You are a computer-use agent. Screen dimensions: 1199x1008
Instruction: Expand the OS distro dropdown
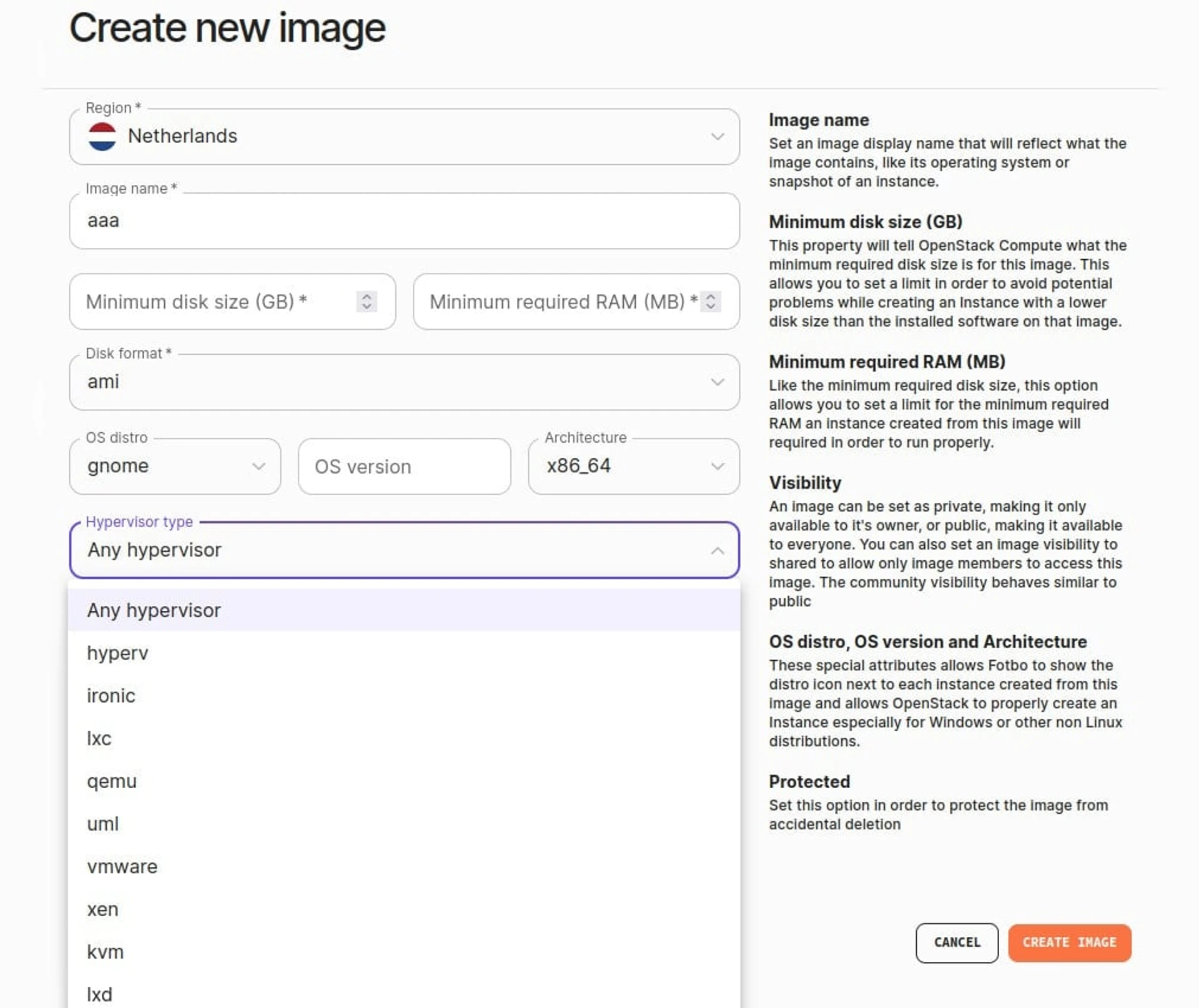point(175,467)
